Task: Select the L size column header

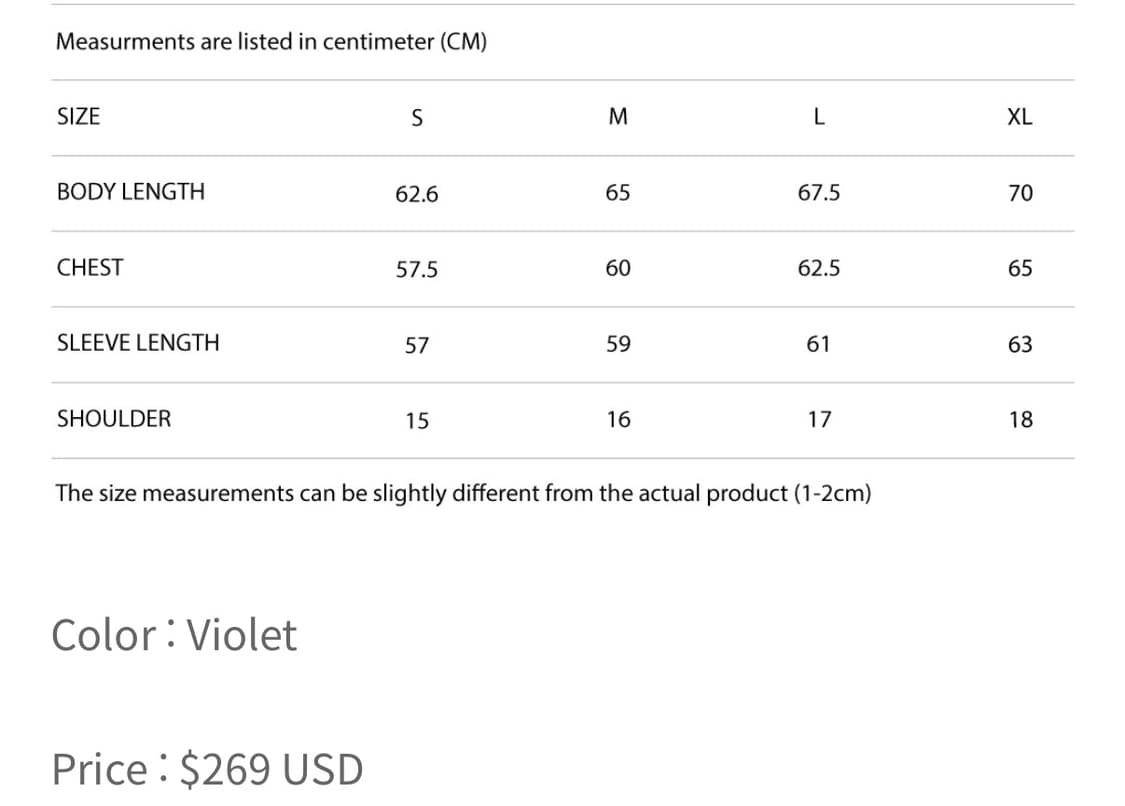Action: pos(819,118)
